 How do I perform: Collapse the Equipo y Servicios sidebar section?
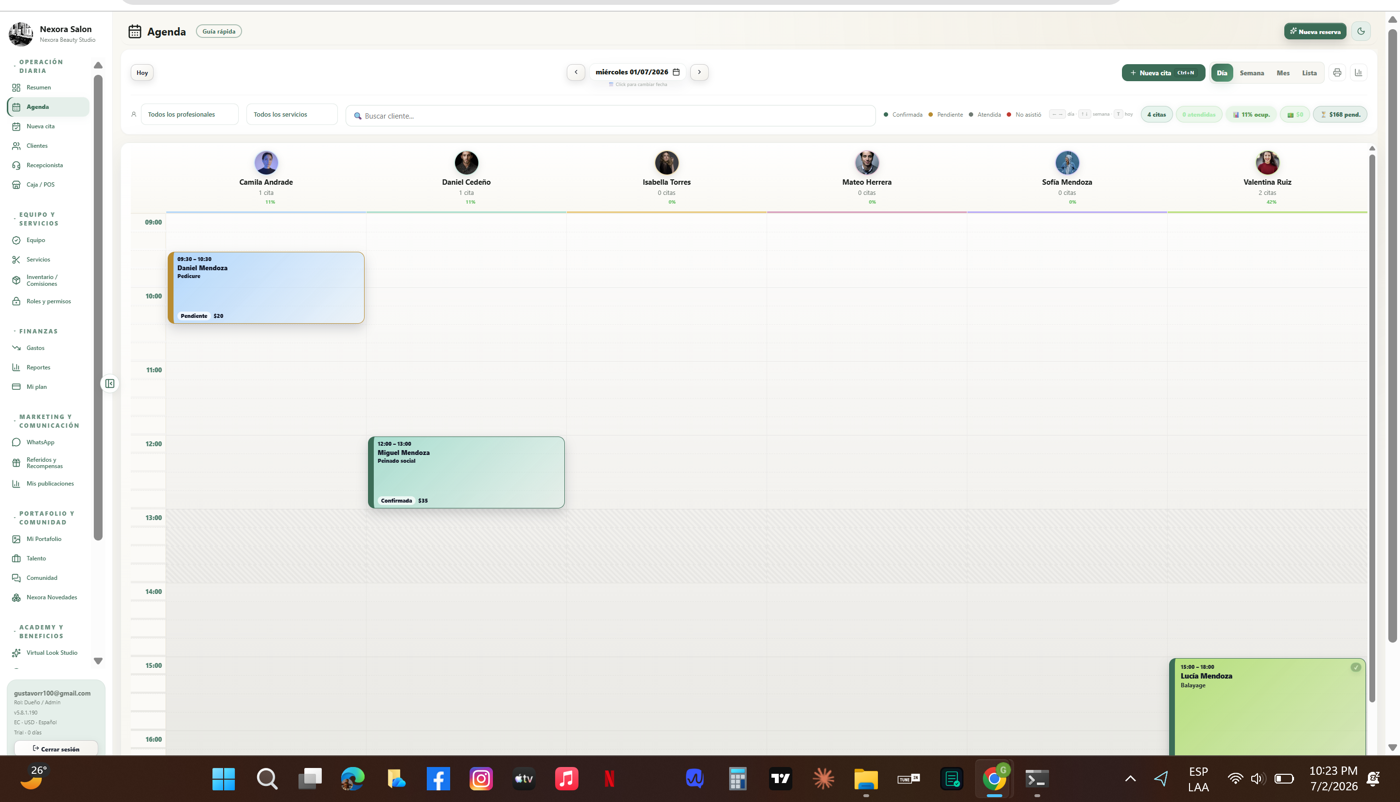pyautogui.click(x=38, y=219)
